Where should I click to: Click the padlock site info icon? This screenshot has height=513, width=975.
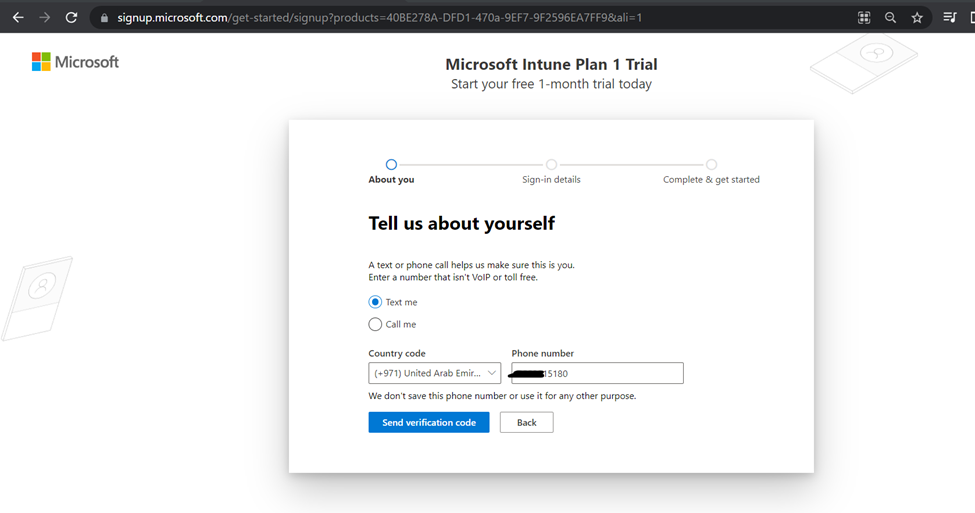coord(104,18)
